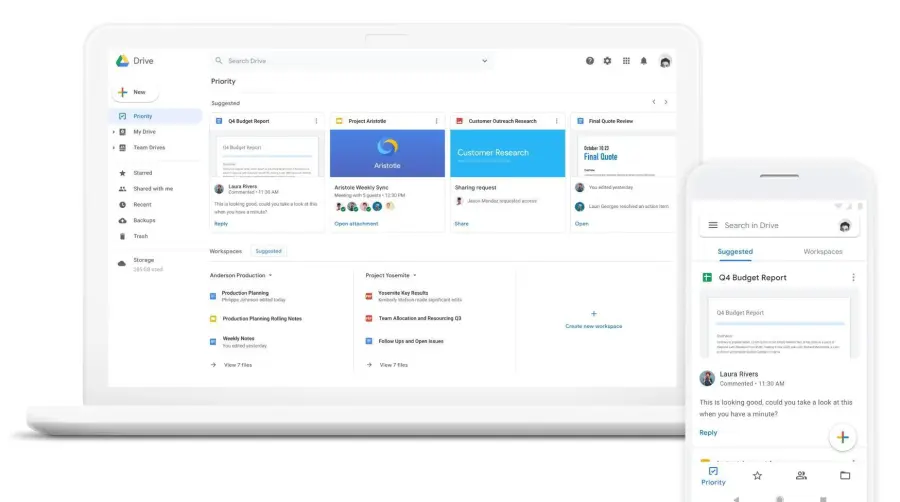The width and height of the screenshot is (900, 502).
Task: Open the notifications bell icon
Action: point(643,61)
